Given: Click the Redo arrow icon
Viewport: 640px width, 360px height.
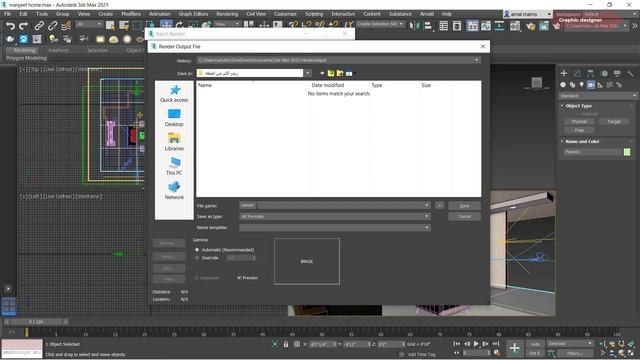Looking at the screenshot, I should point(23,26).
